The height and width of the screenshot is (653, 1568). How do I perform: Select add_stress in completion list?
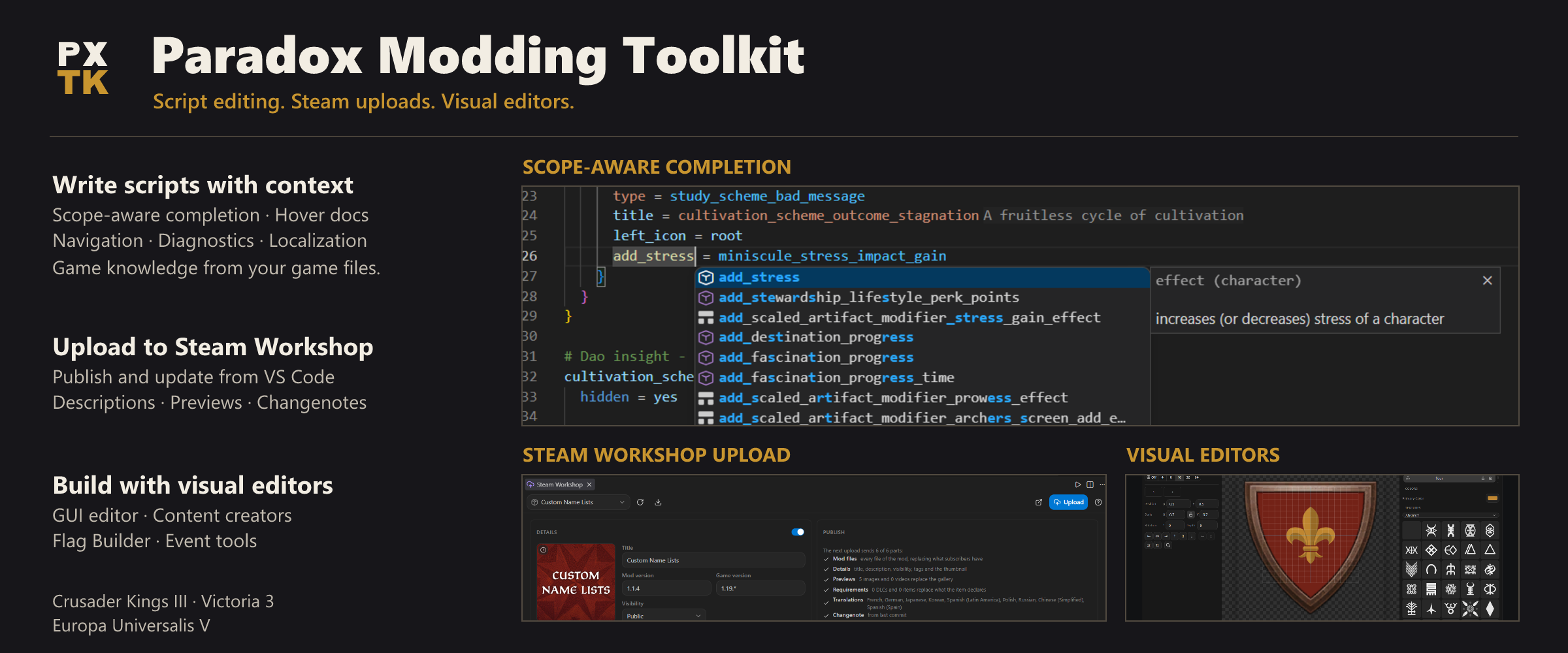pos(922,278)
